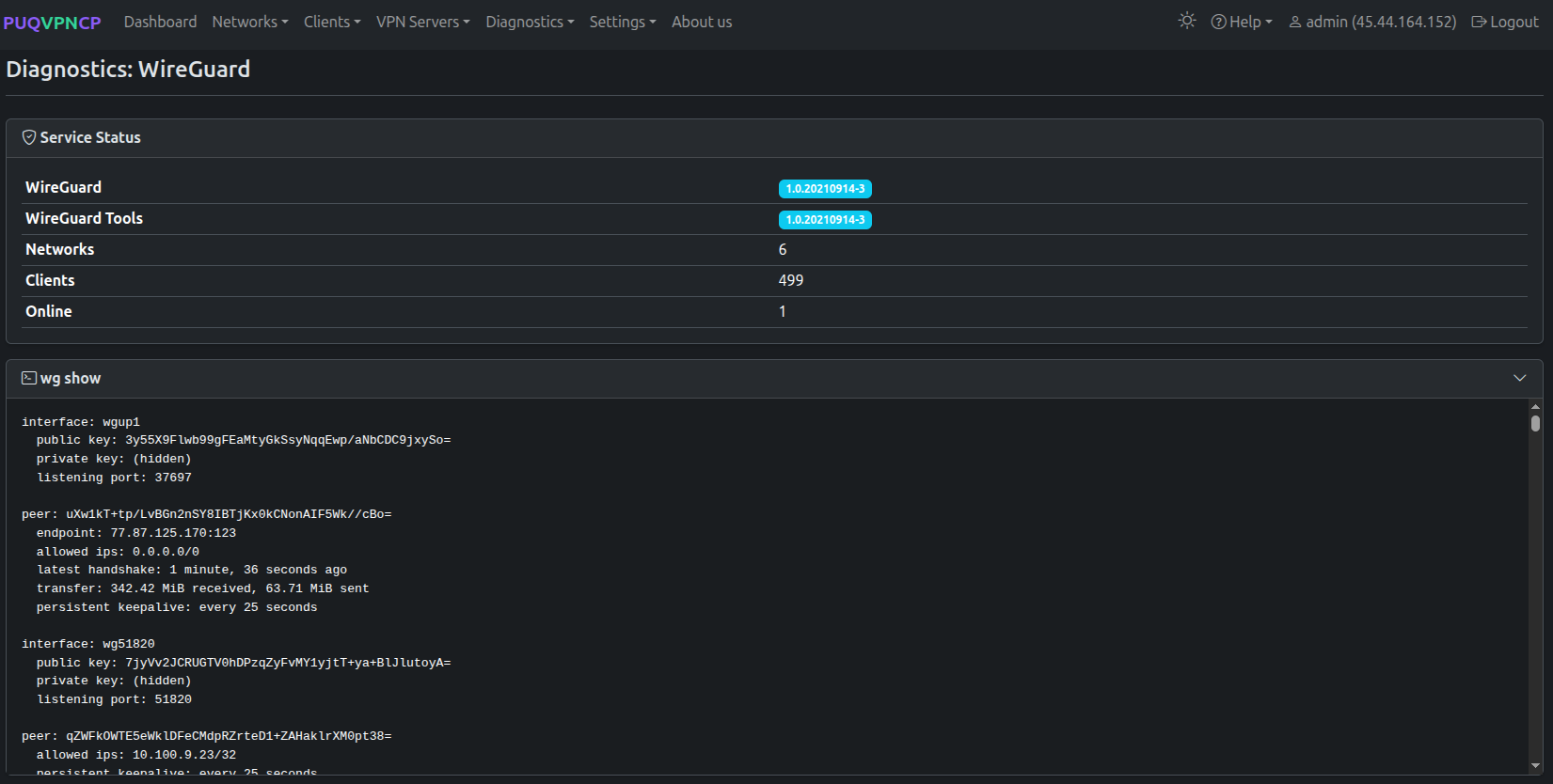Screen dimensions: 1553x784
Task: Click the peer qZWFkOWTE5eWklDFeC key line
Action: [207, 736]
